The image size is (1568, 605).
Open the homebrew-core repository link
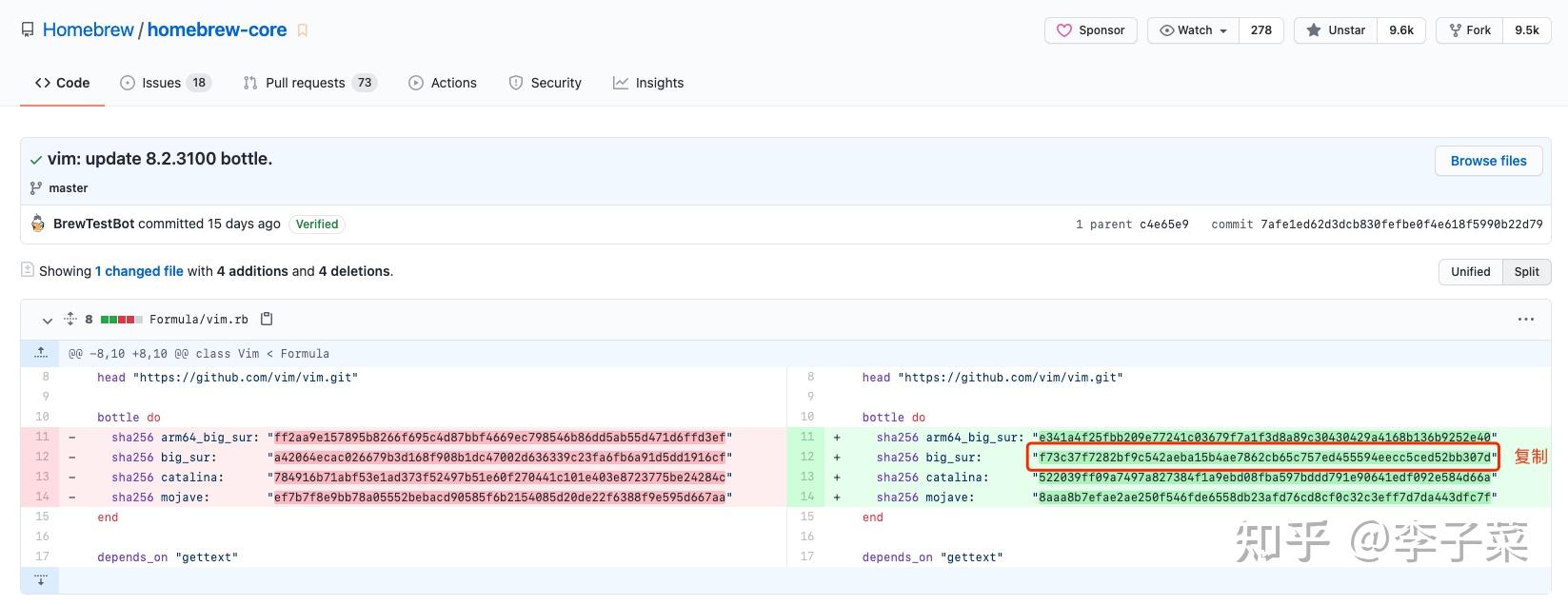[x=217, y=29]
